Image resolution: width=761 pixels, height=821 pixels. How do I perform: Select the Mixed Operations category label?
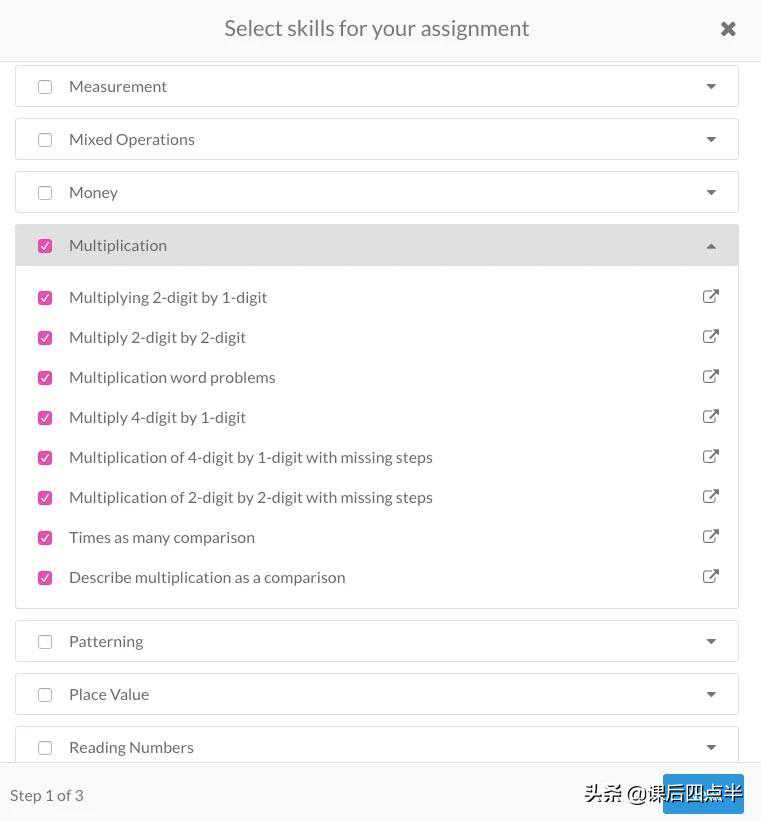pyautogui.click(x=132, y=139)
